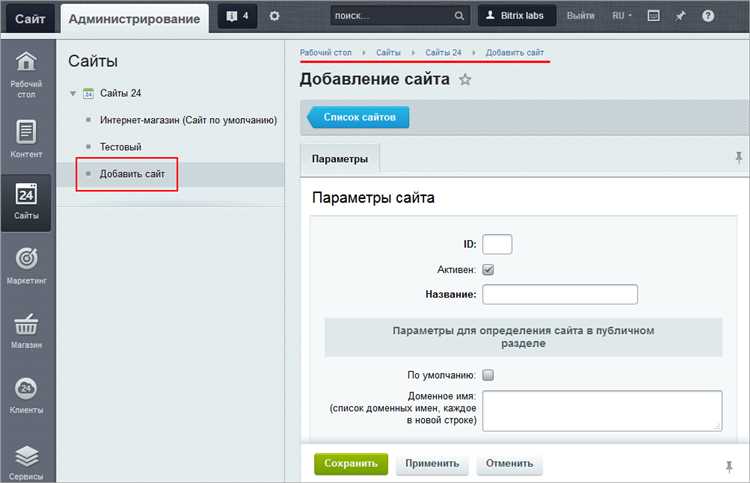Select Добавить сайт in the tree
The width and height of the screenshot is (750, 483).
pyautogui.click(x=132, y=174)
